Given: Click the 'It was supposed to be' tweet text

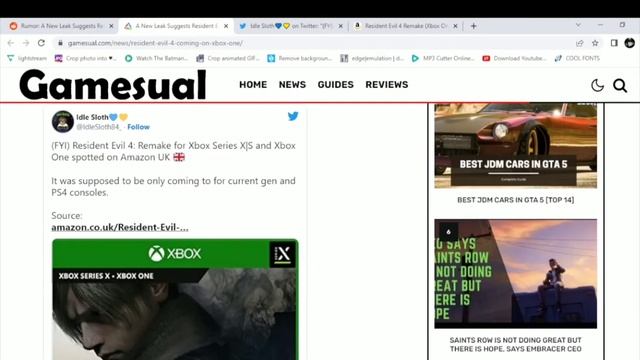Looking at the screenshot, I should (173, 187).
